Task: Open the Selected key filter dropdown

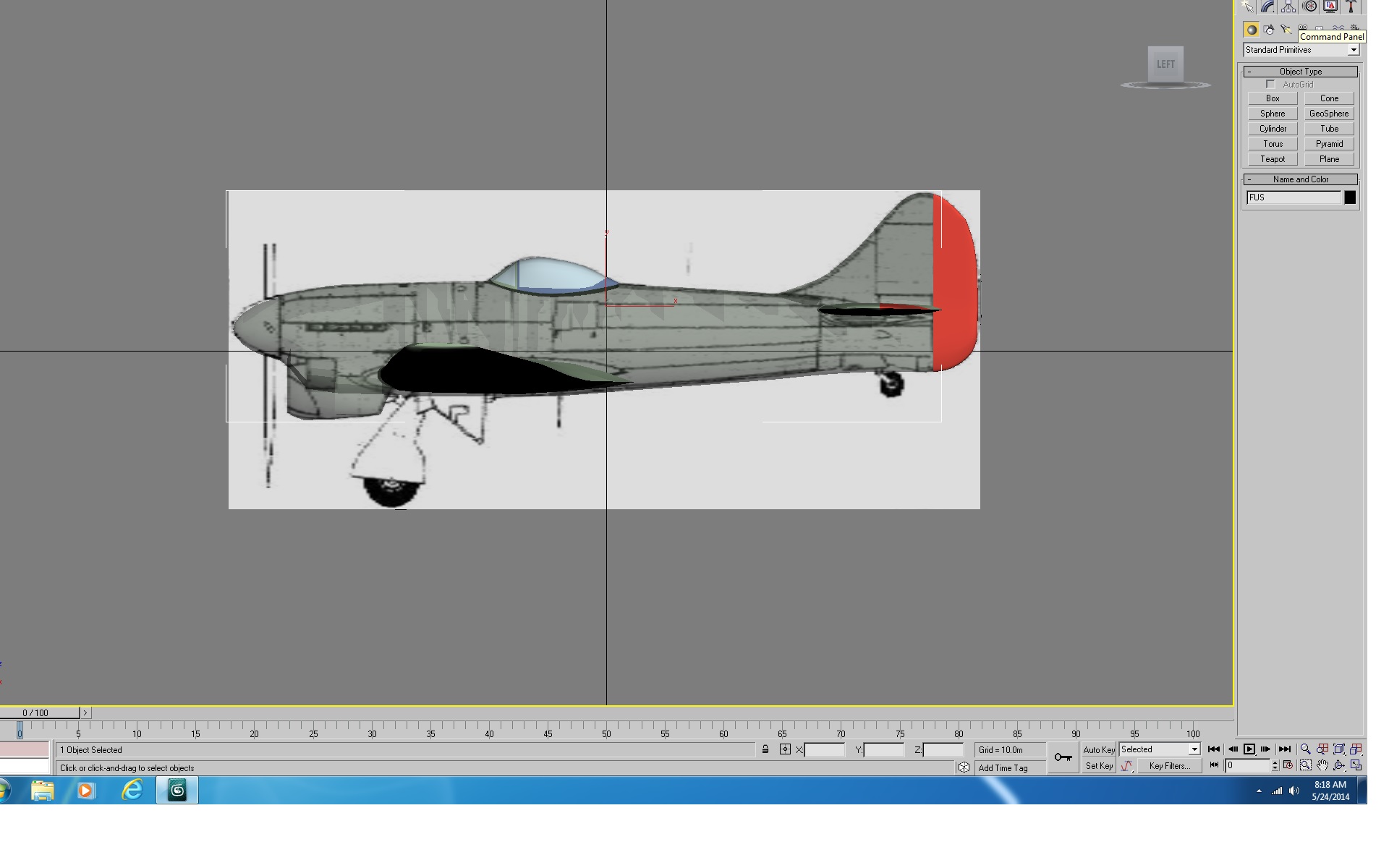Action: point(1160,749)
